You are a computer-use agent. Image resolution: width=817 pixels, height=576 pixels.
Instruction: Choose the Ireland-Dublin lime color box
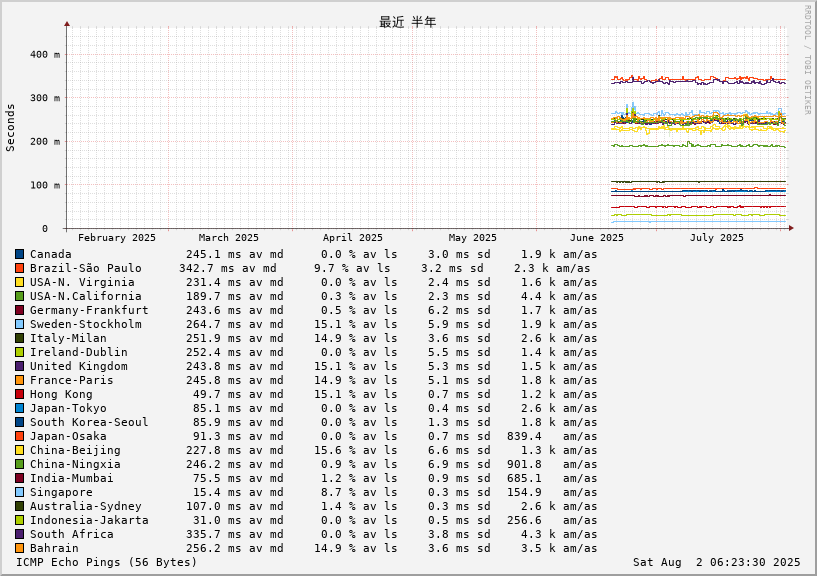pyautogui.click(x=19, y=353)
